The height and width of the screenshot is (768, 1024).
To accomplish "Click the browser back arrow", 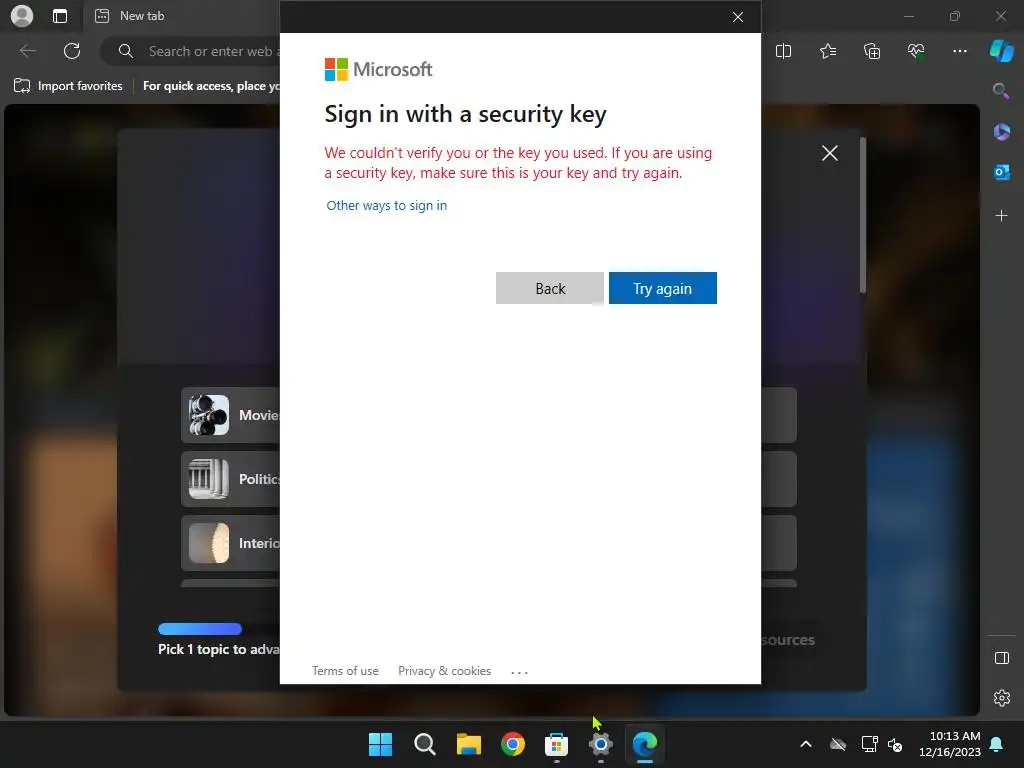I will [27, 51].
